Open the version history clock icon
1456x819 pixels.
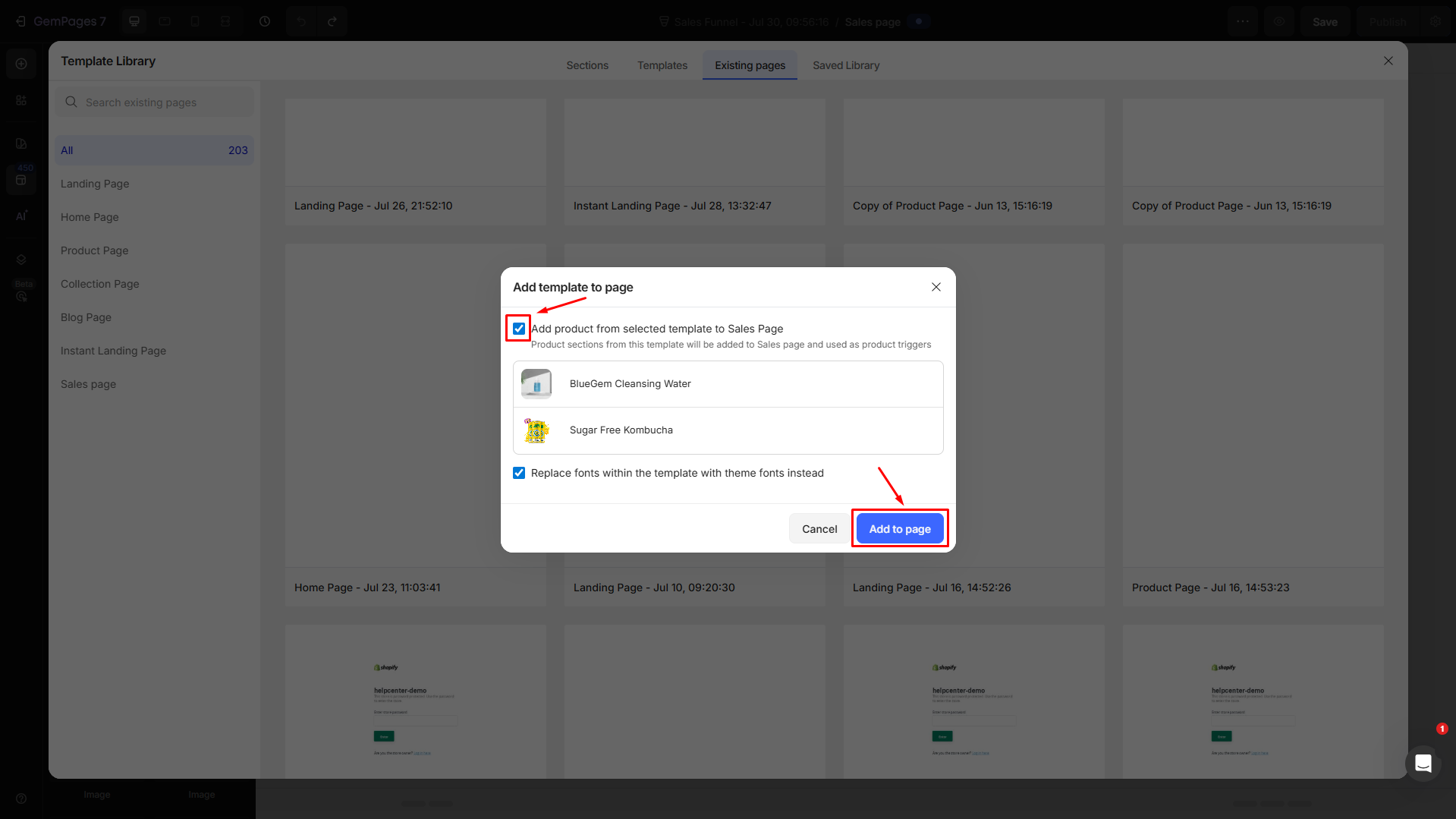(x=265, y=21)
